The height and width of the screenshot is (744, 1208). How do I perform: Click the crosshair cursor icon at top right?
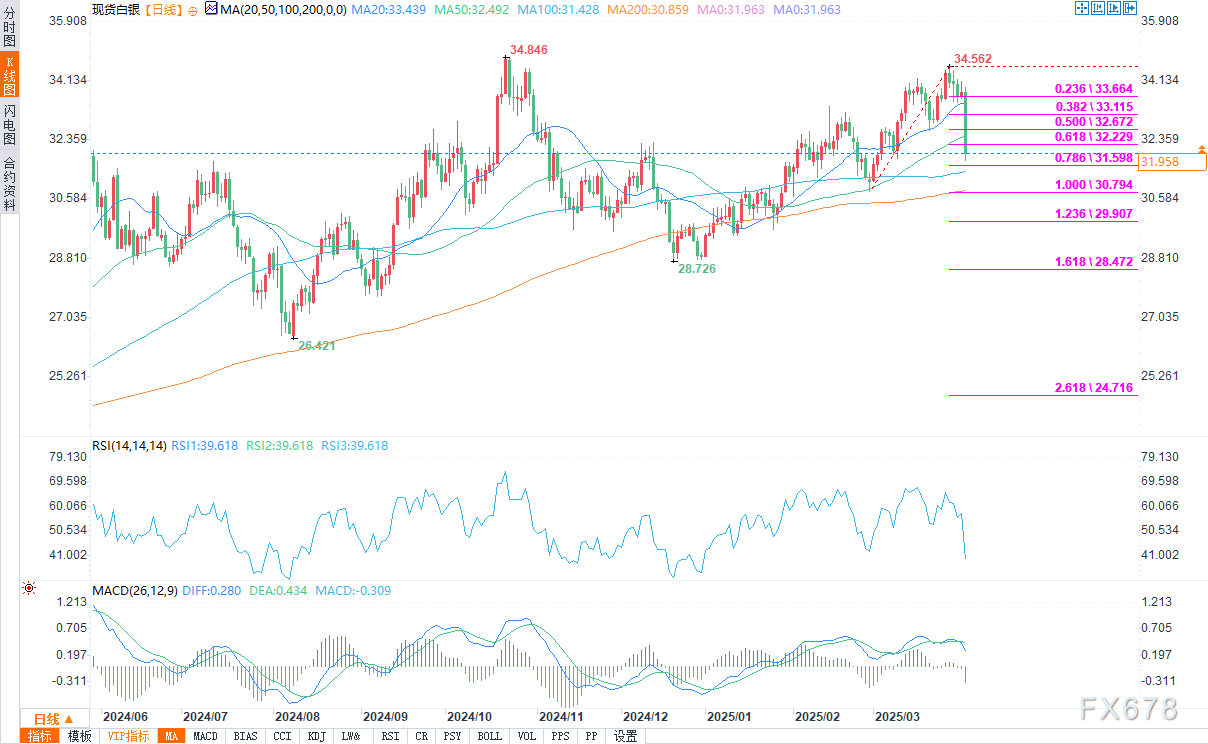pyautogui.click(x=1081, y=9)
